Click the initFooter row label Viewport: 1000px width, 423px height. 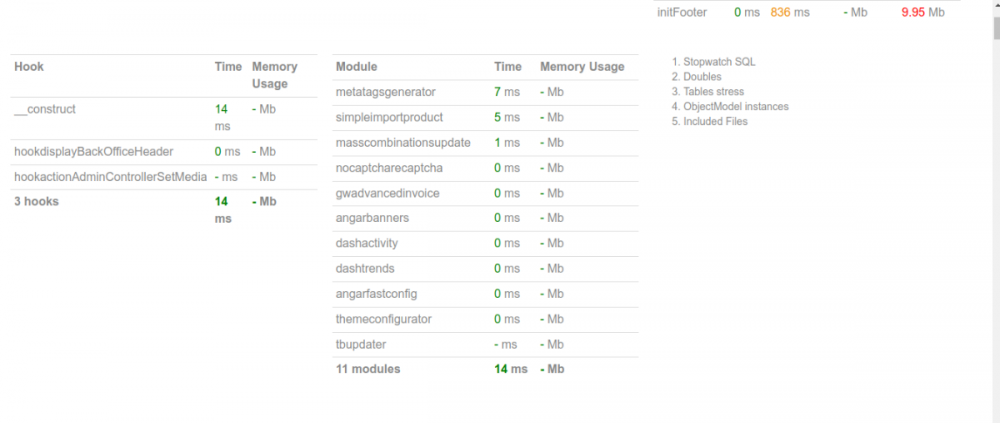tap(680, 13)
